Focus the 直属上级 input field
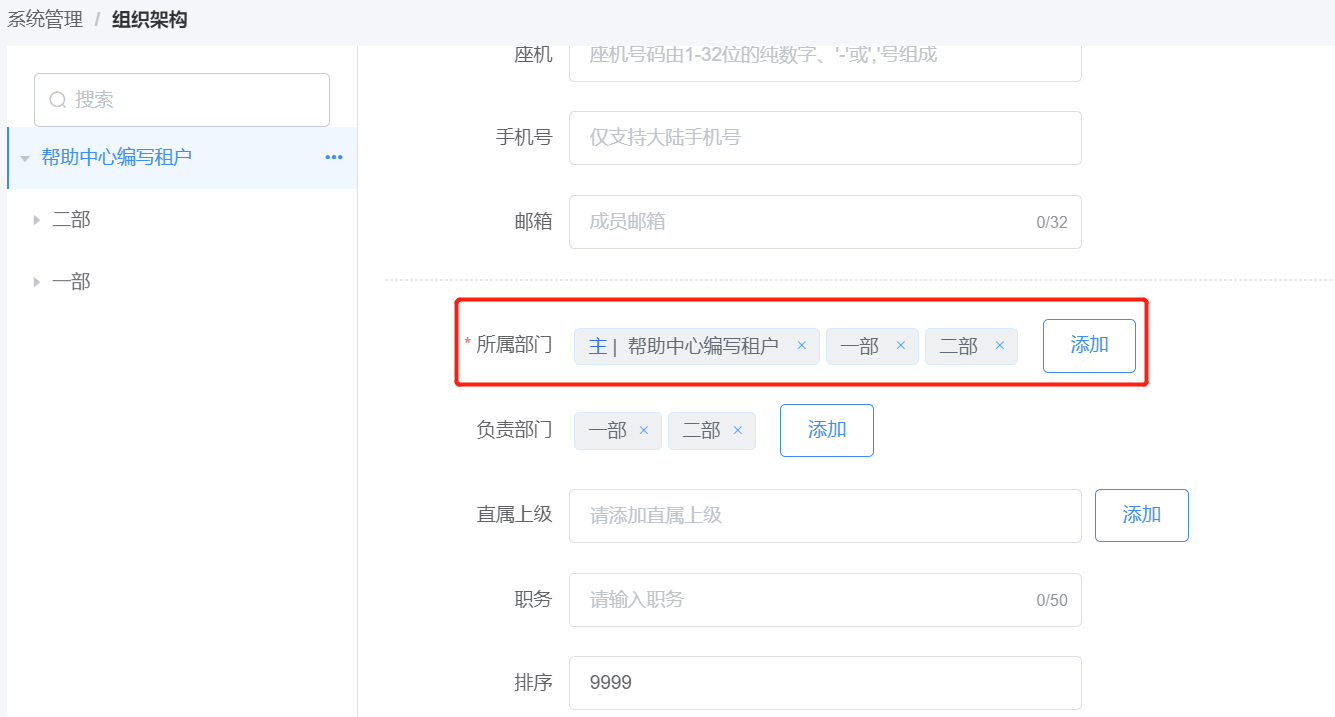The image size is (1335, 717). point(825,516)
